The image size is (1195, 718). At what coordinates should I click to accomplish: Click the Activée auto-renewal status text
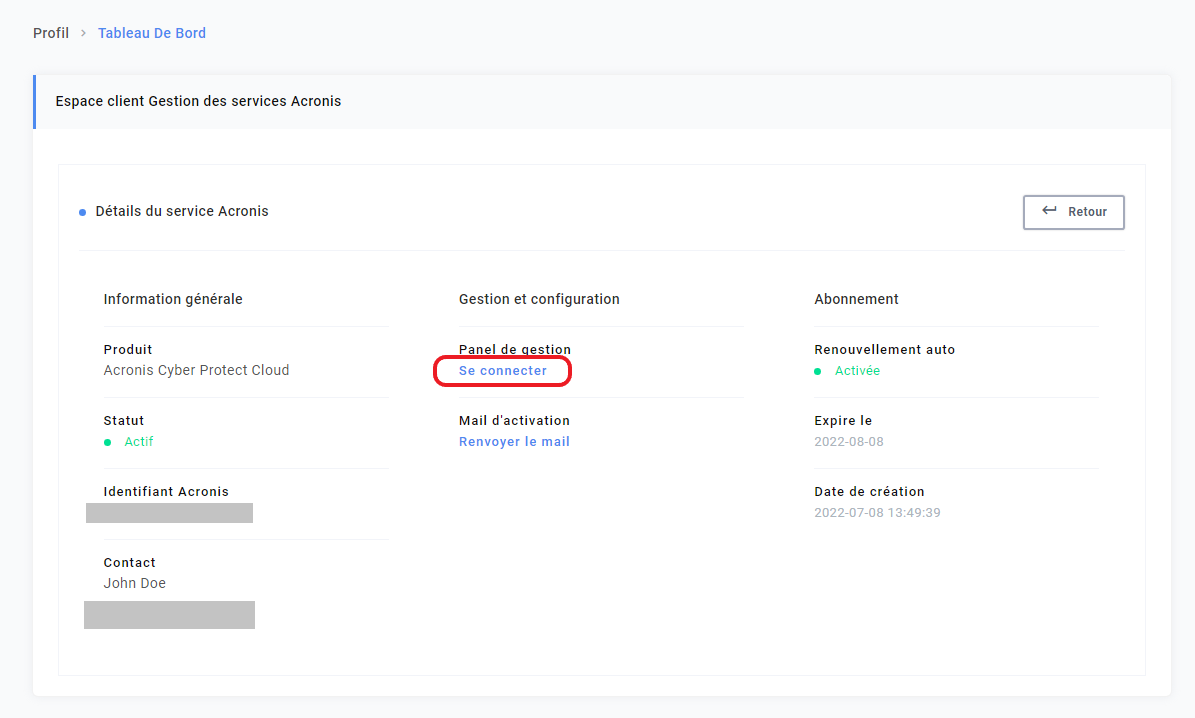[x=857, y=371]
